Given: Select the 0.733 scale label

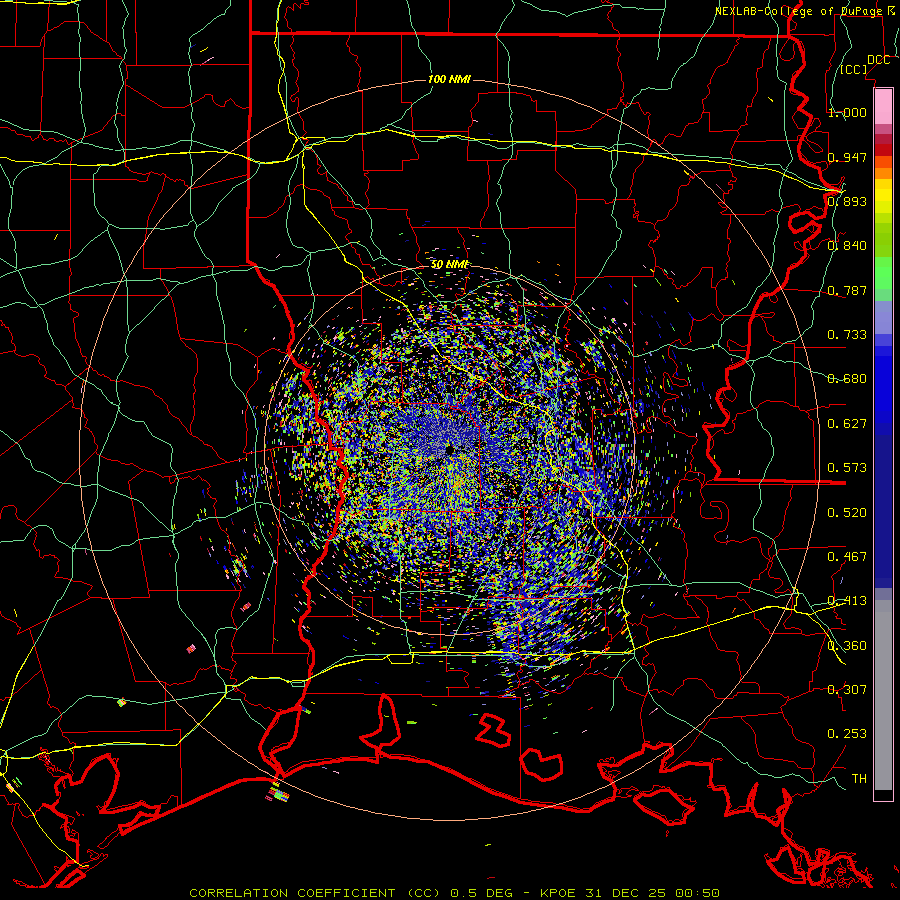Looking at the screenshot, I should click(847, 335).
